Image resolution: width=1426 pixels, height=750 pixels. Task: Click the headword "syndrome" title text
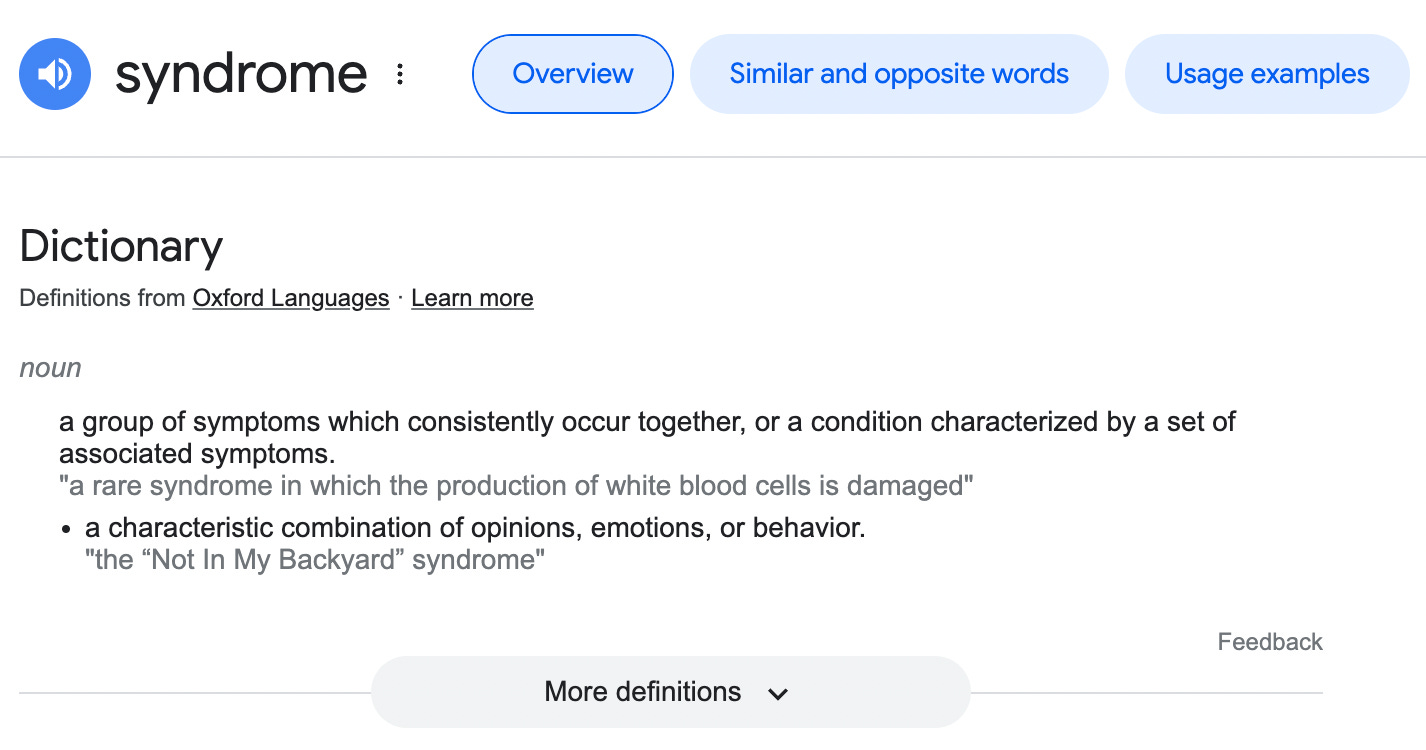(241, 74)
